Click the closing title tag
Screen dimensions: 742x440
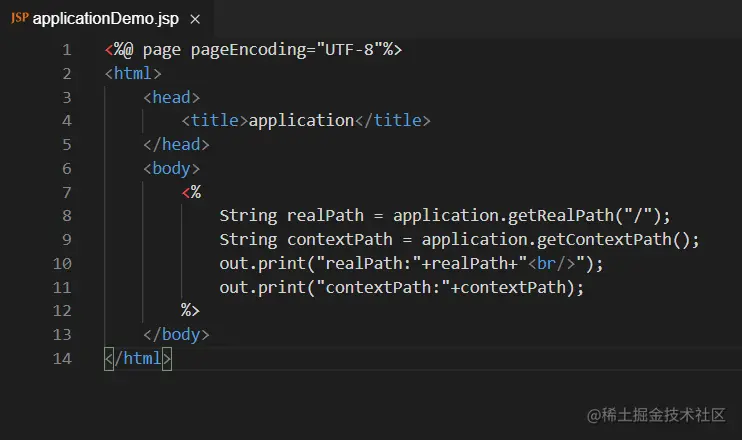[392, 121]
